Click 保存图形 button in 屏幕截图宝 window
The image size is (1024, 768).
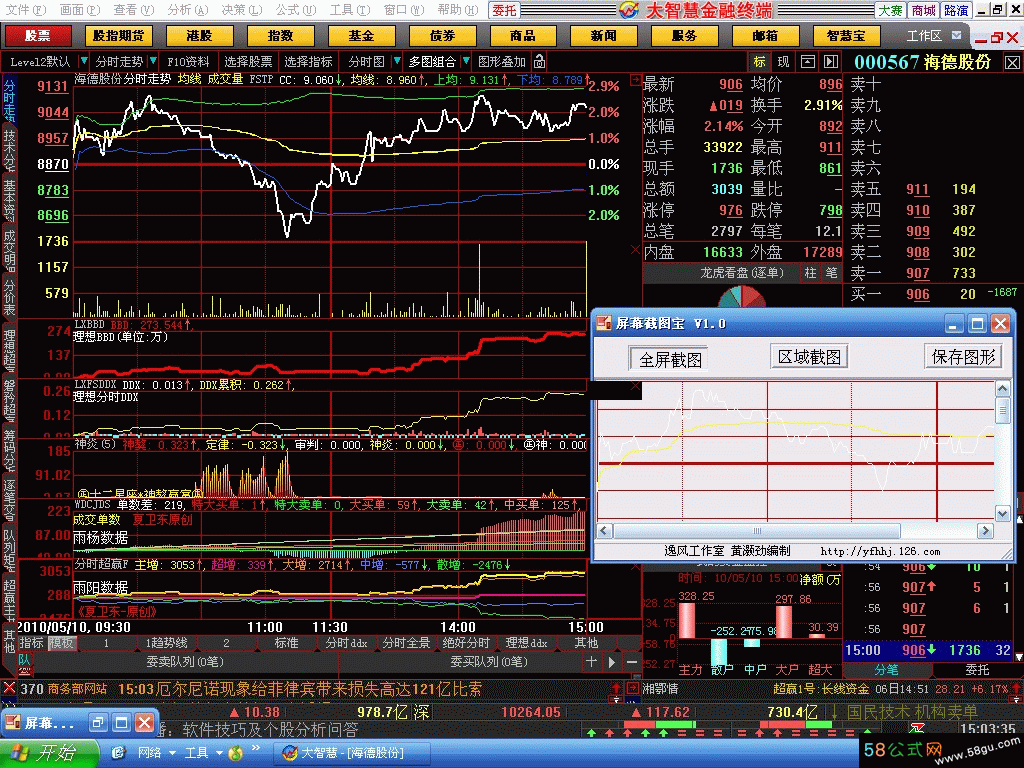click(963, 357)
